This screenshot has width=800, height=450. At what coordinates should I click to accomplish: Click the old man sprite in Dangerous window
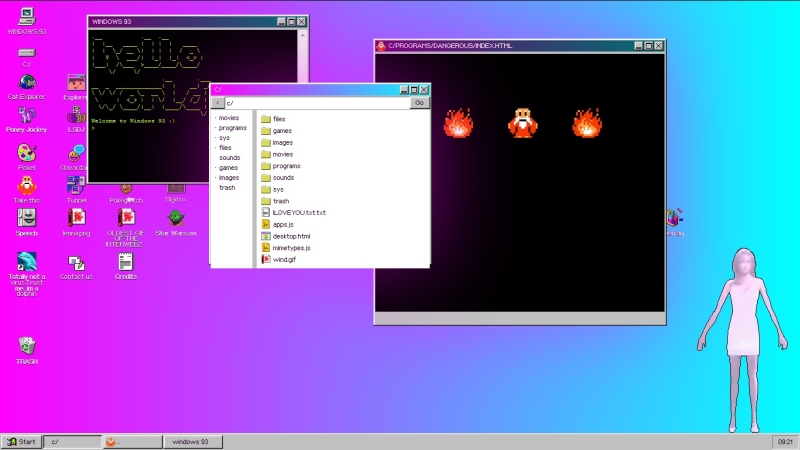(x=522, y=123)
